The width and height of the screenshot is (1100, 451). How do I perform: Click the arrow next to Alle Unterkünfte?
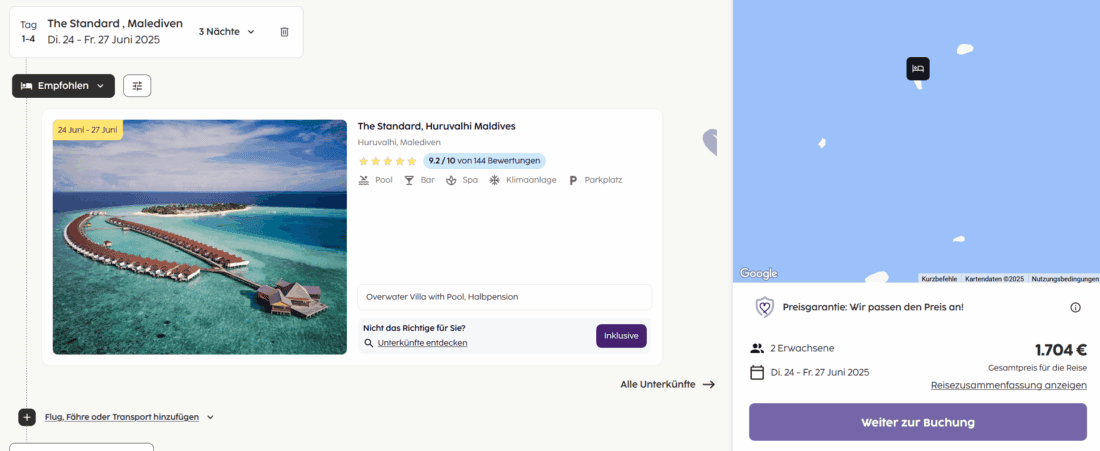coord(709,384)
